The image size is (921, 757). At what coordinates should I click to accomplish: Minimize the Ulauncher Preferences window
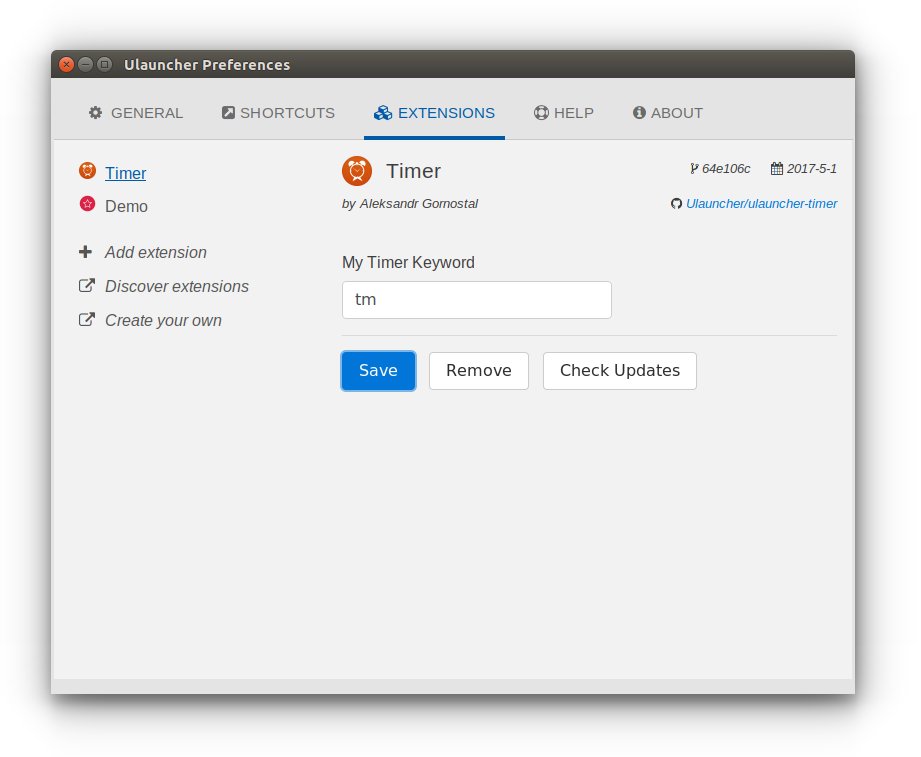coord(85,64)
